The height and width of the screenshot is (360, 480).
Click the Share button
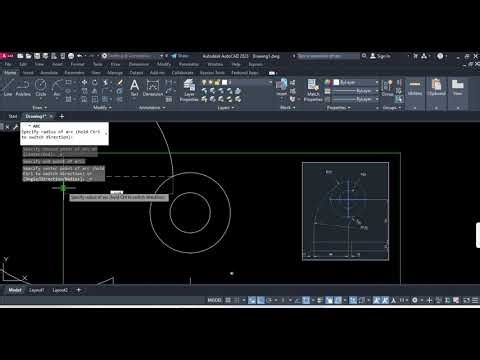(x=180, y=56)
